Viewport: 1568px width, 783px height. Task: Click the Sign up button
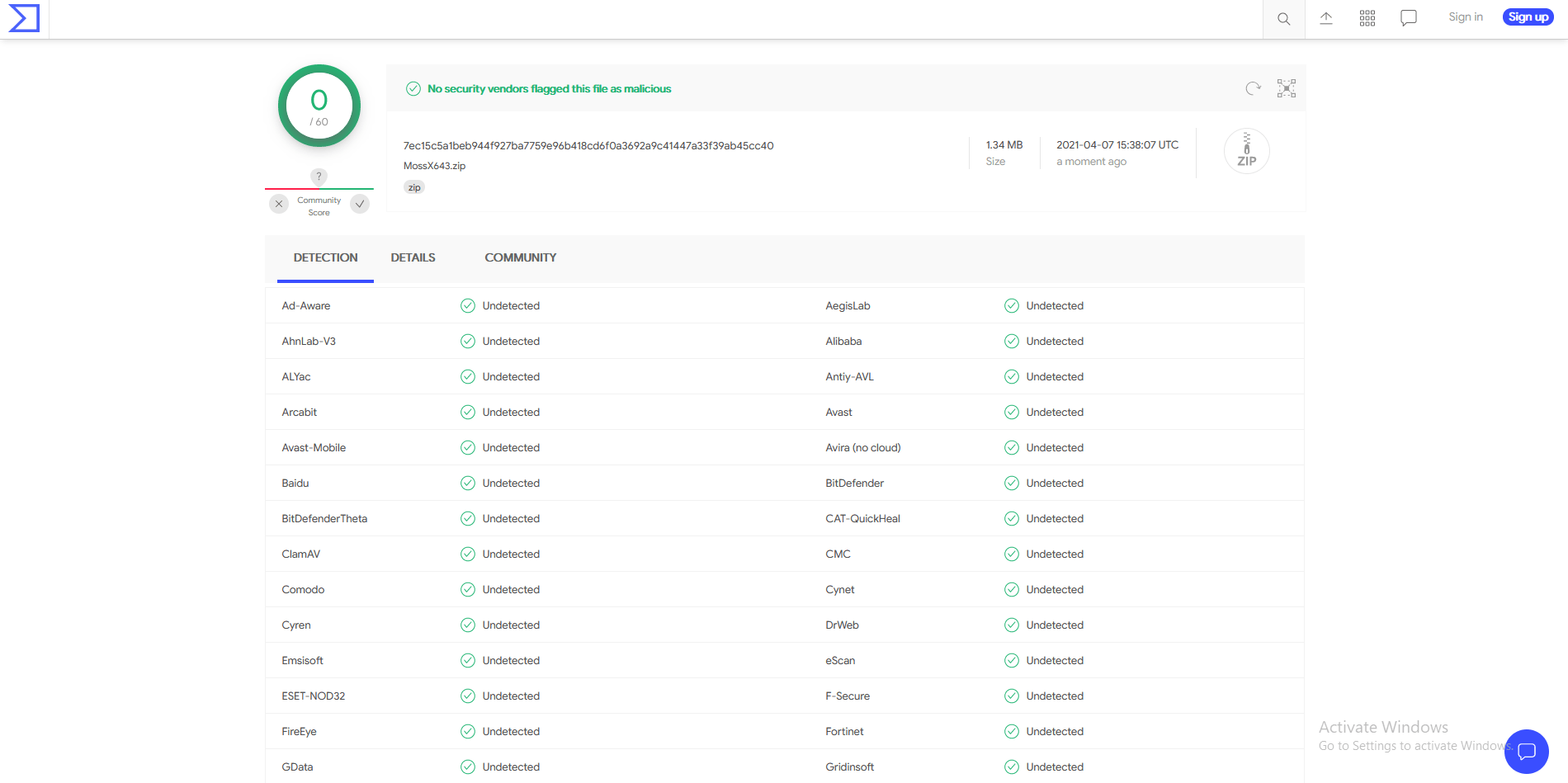pos(1528,17)
